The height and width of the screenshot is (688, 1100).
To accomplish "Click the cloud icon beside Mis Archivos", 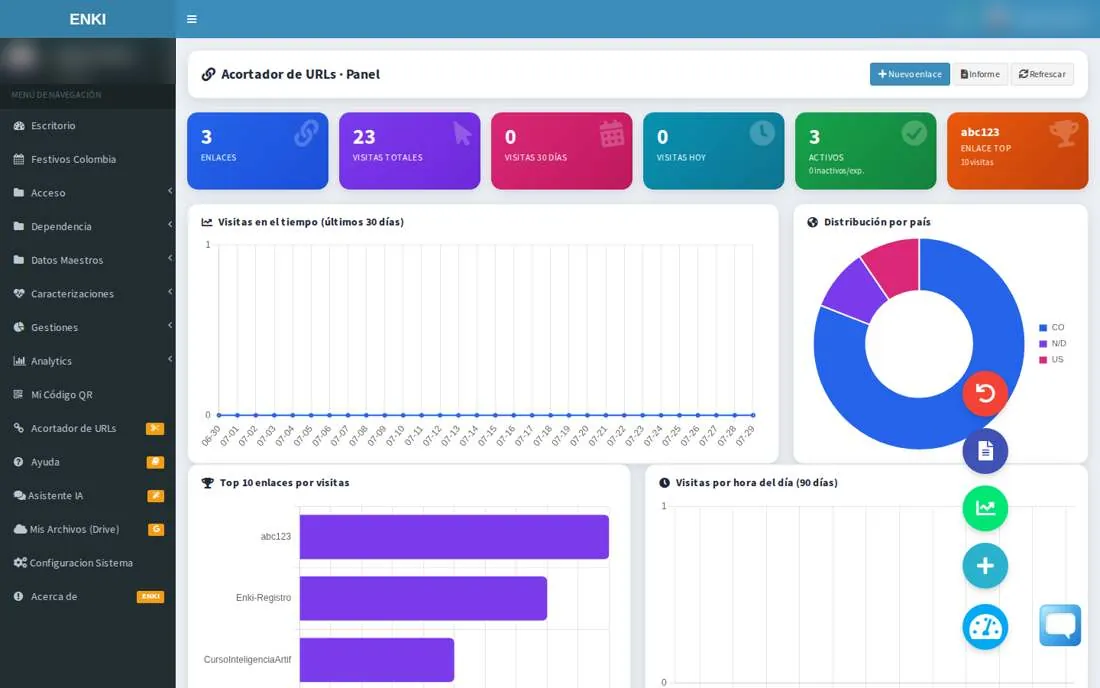I will pyautogui.click(x=20, y=529).
